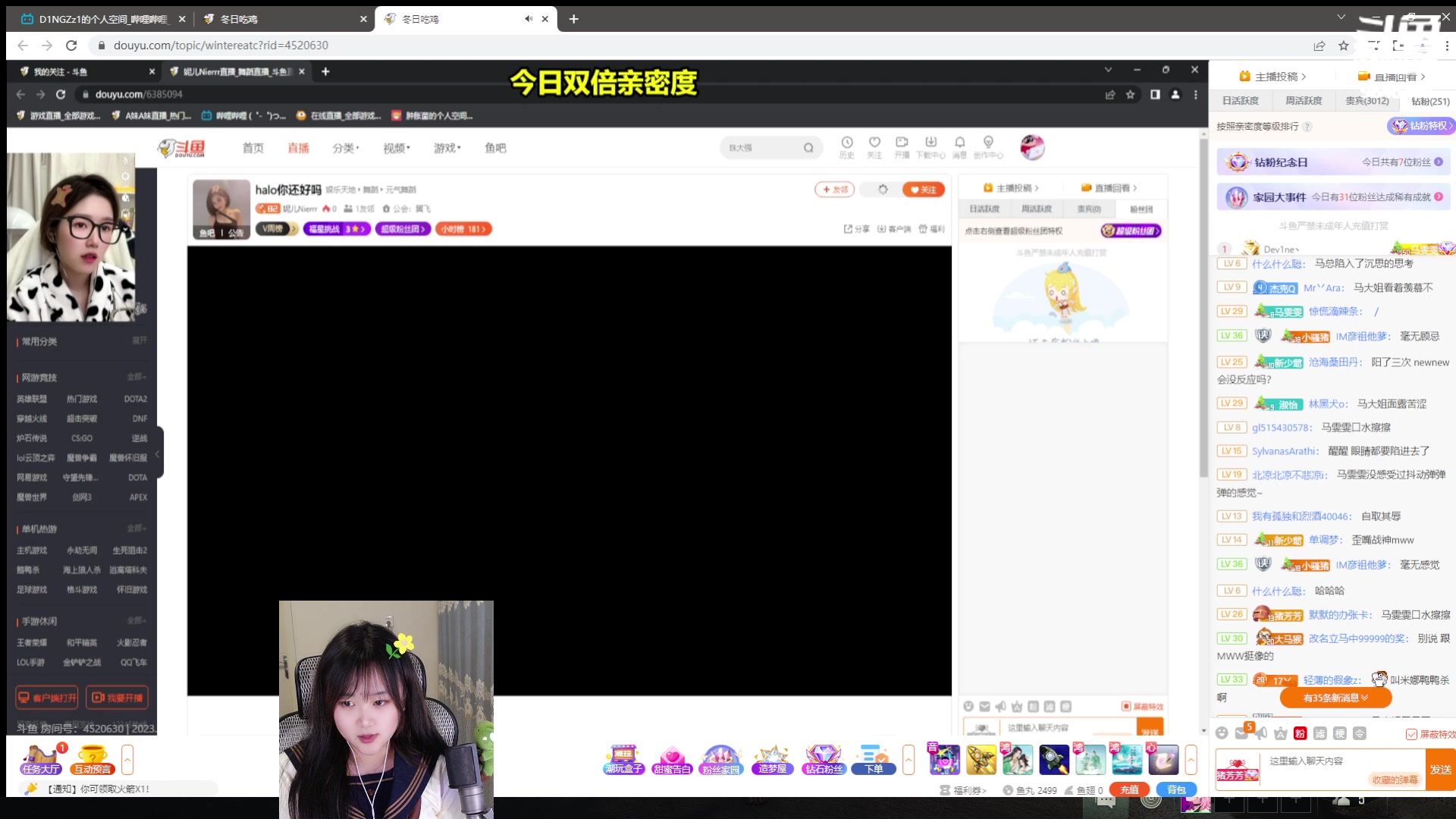Open the 主播投稿 link

click(1272, 77)
